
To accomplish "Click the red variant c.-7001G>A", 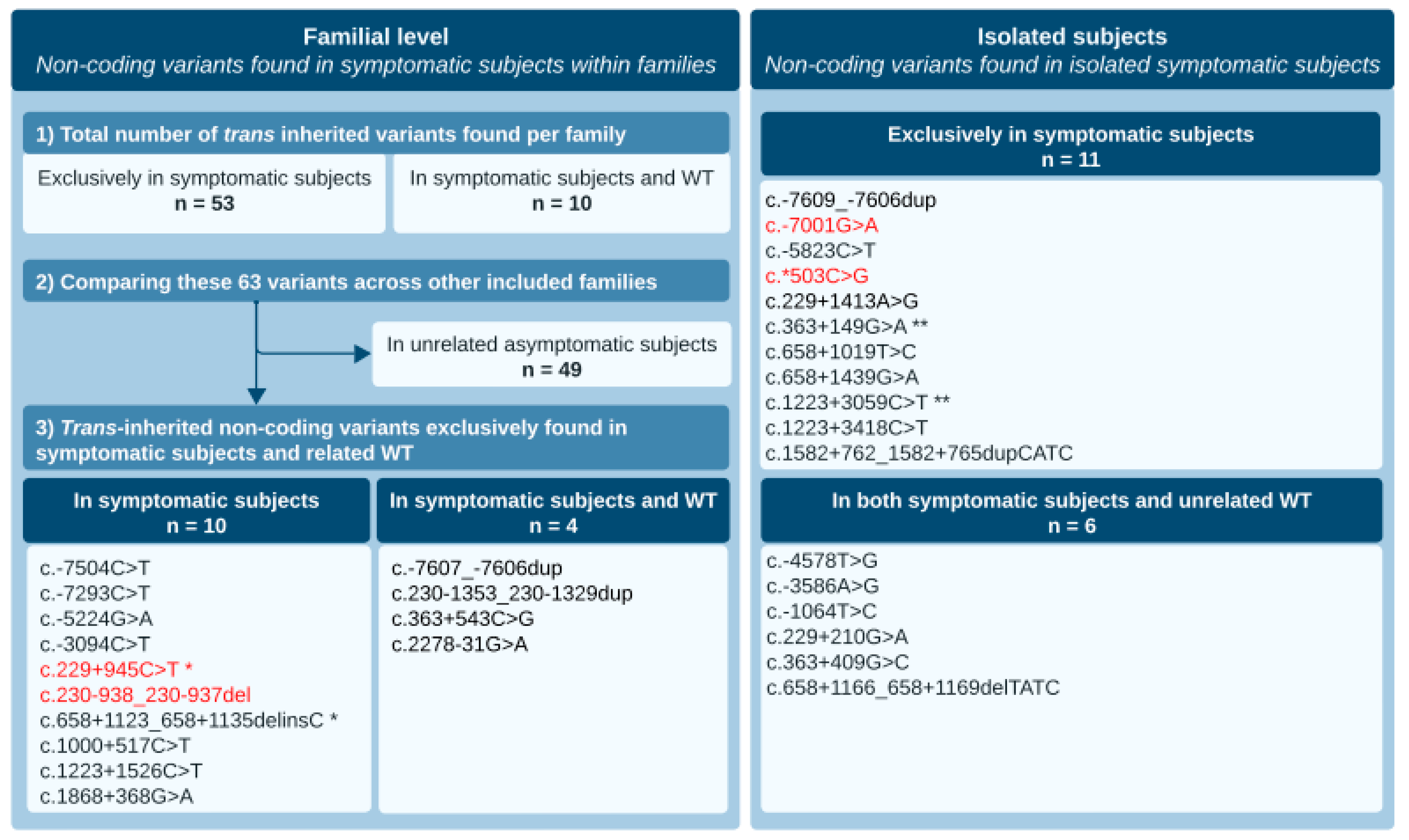I will [x=821, y=225].
